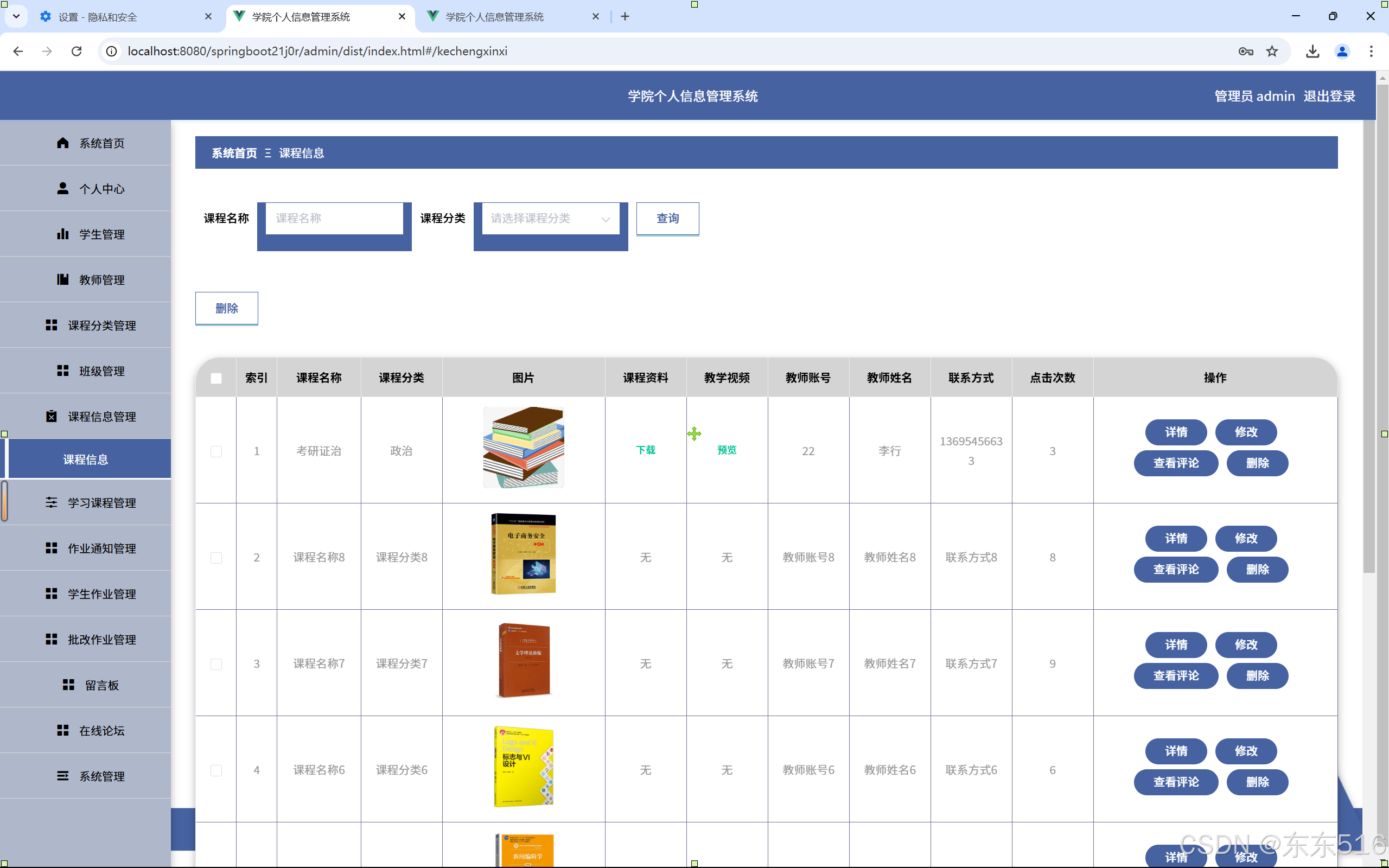Toggle the select-all checkbox in table header
The width and height of the screenshot is (1389, 868).
(x=216, y=378)
